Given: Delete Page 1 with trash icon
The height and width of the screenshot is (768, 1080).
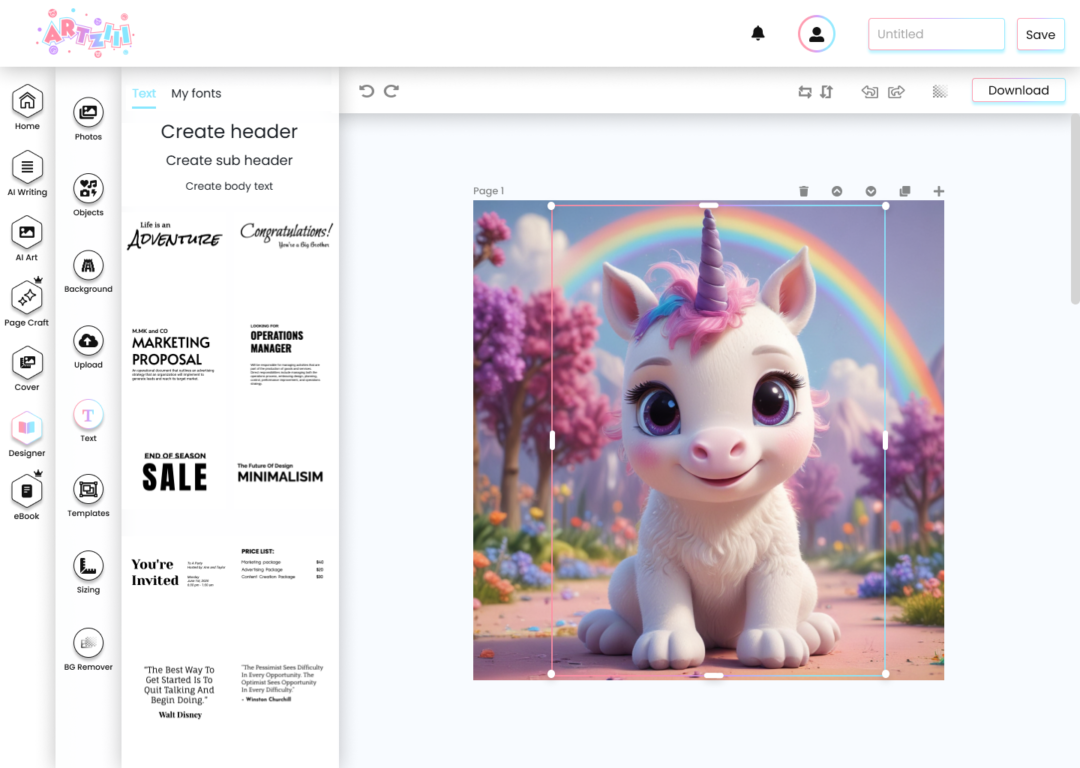Looking at the screenshot, I should [803, 191].
